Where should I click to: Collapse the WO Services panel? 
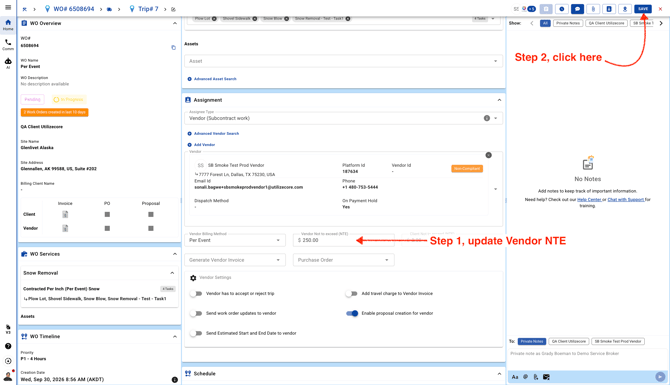pos(175,254)
